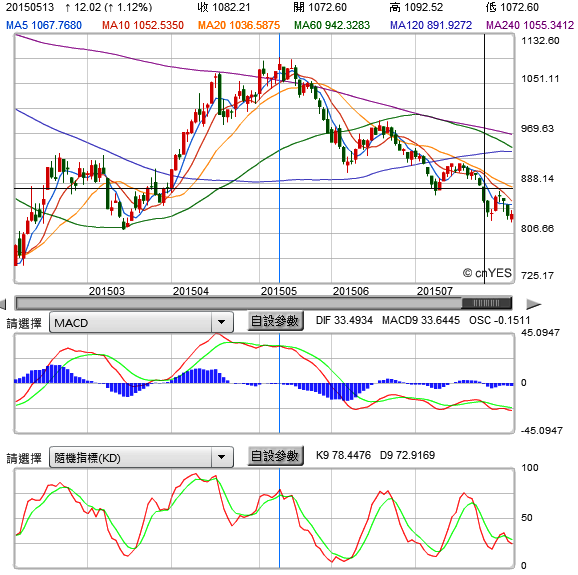Click the MA60 942.3283 legend value
This screenshot has width=578, height=575.
pyautogui.click(x=332, y=25)
